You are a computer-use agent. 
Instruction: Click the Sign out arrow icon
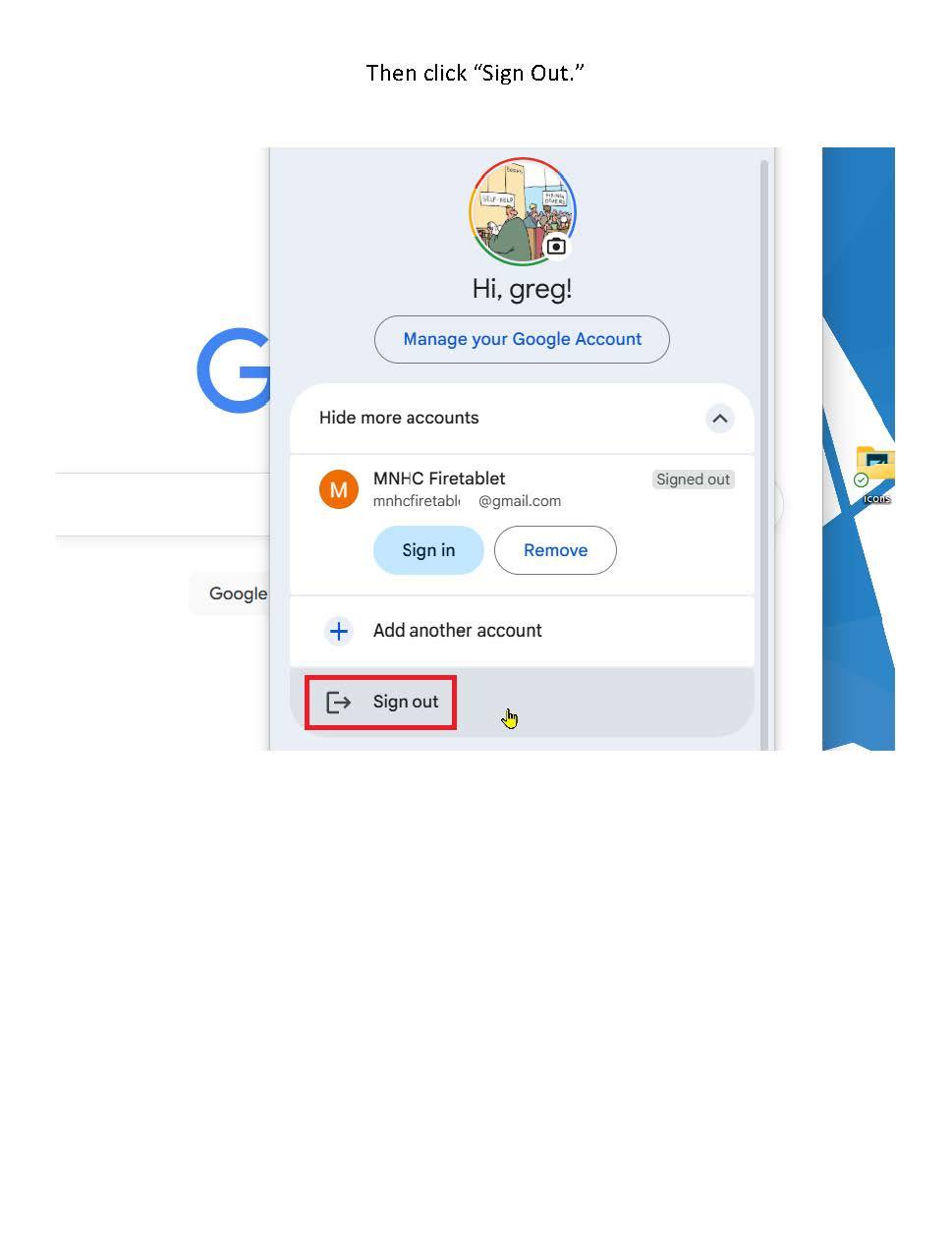(x=339, y=702)
